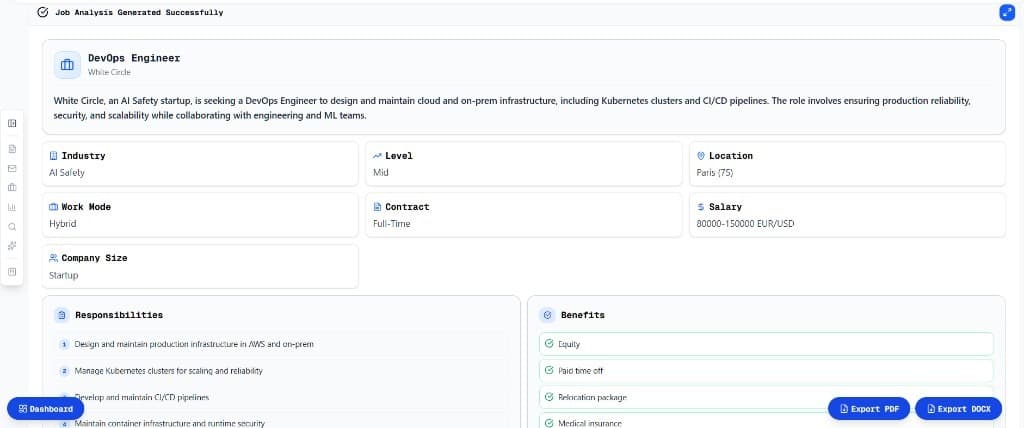Click the bottom sidebar collapse icon
Screen dimensions: 1024x428
point(12,272)
